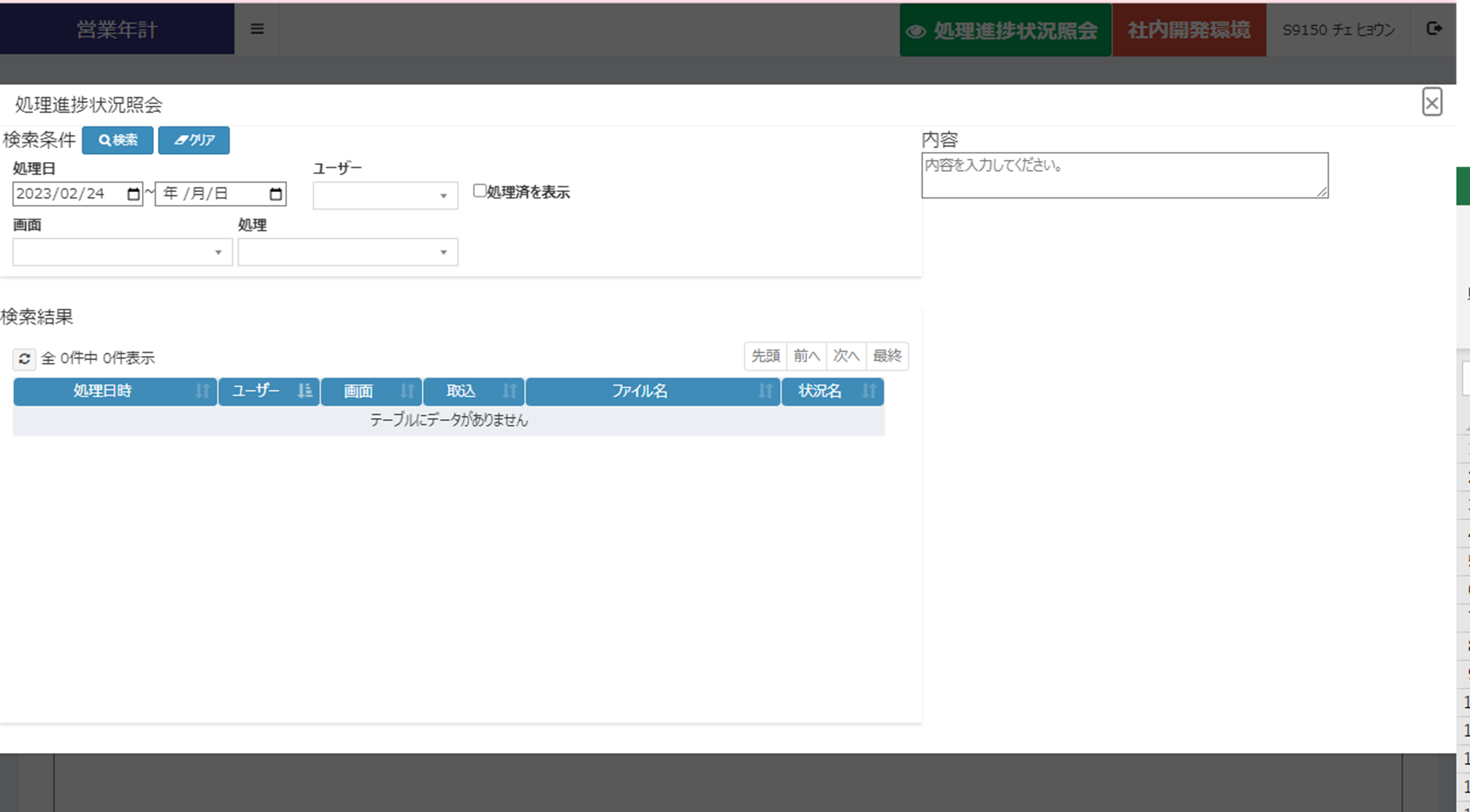Click the hamburger menu icon
Viewport: 1470px width, 812px height.
tap(257, 29)
